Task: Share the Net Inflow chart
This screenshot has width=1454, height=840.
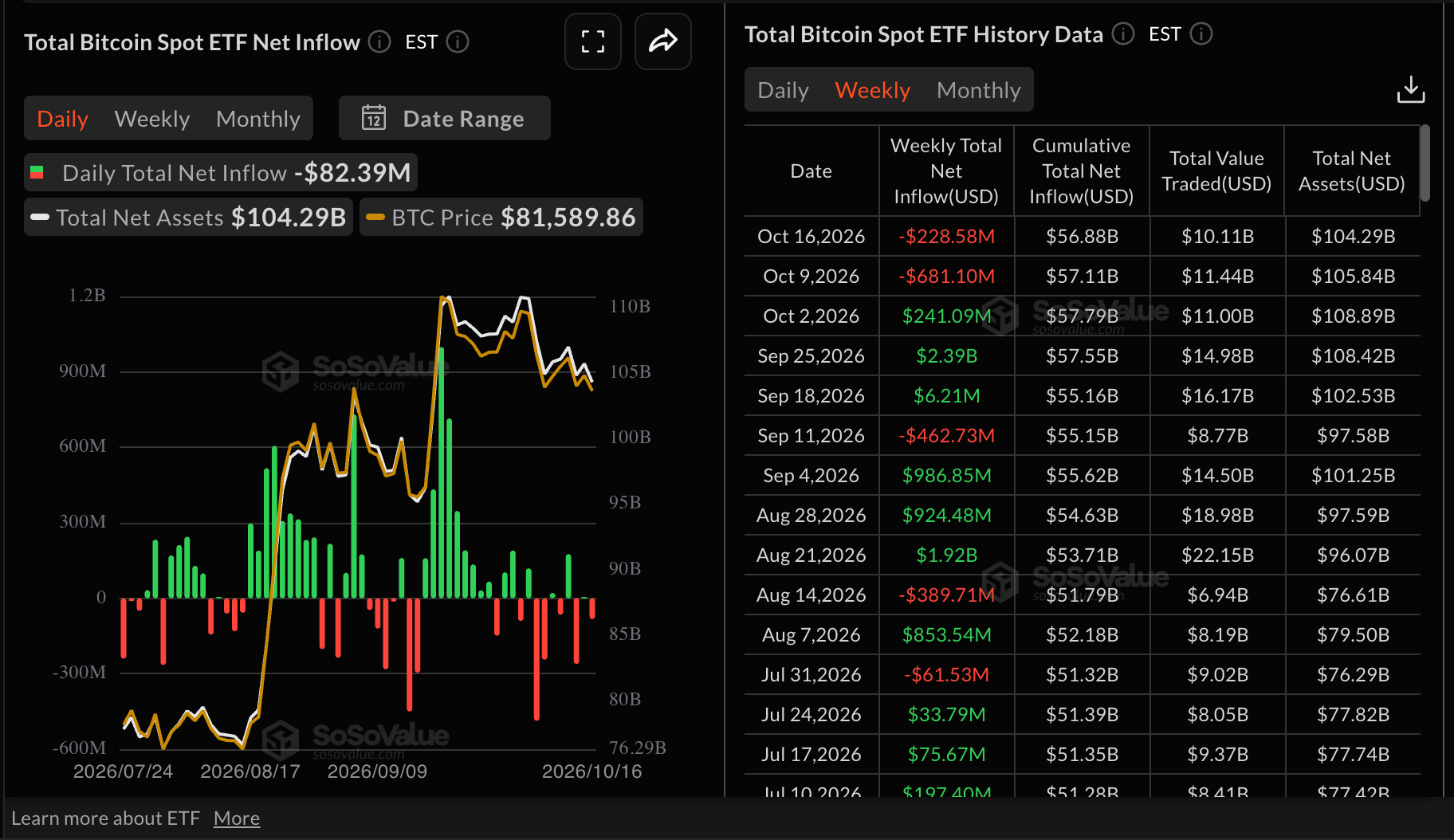Action: pyautogui.click(x=662, y=41)
